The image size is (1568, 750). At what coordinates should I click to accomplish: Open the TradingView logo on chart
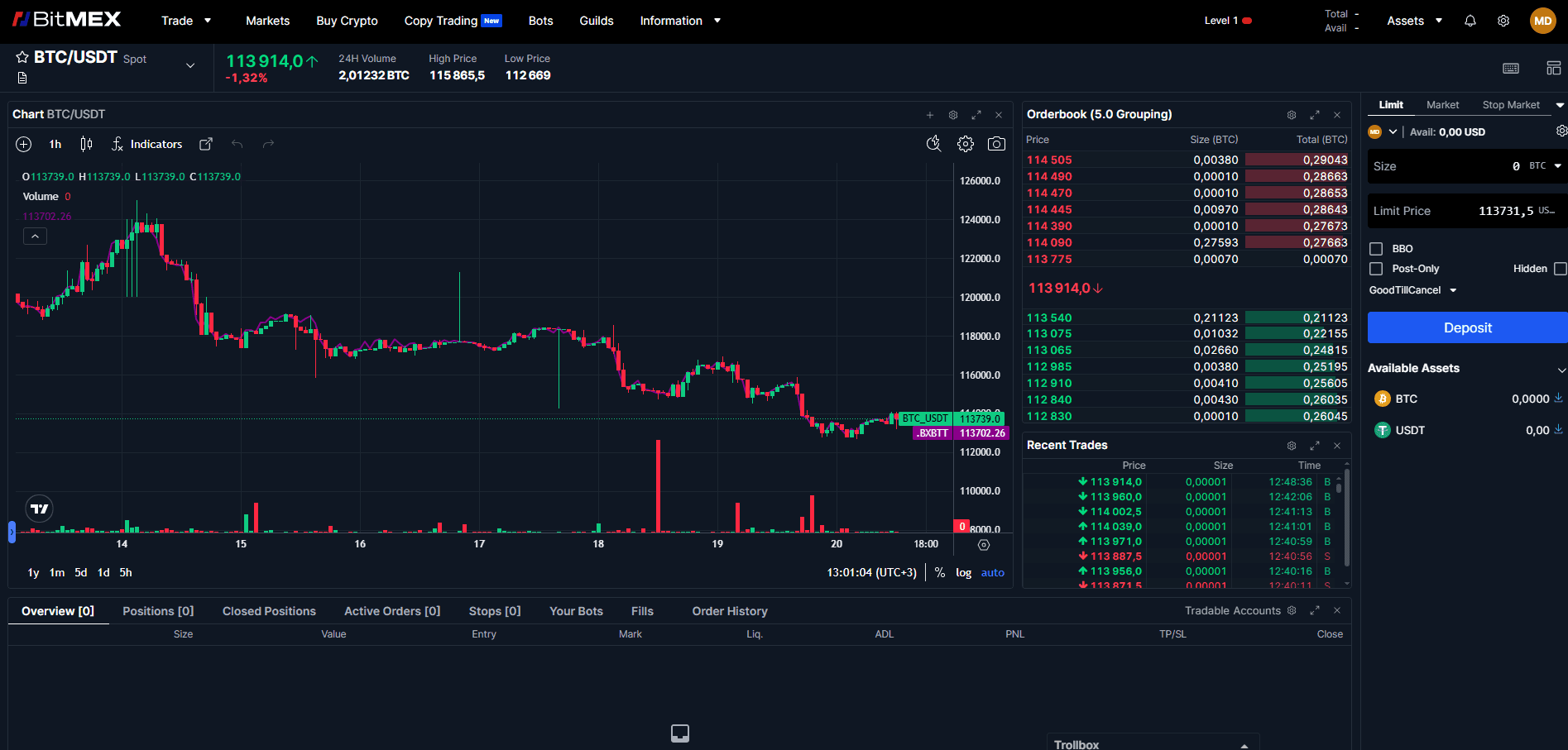(39, 509)
